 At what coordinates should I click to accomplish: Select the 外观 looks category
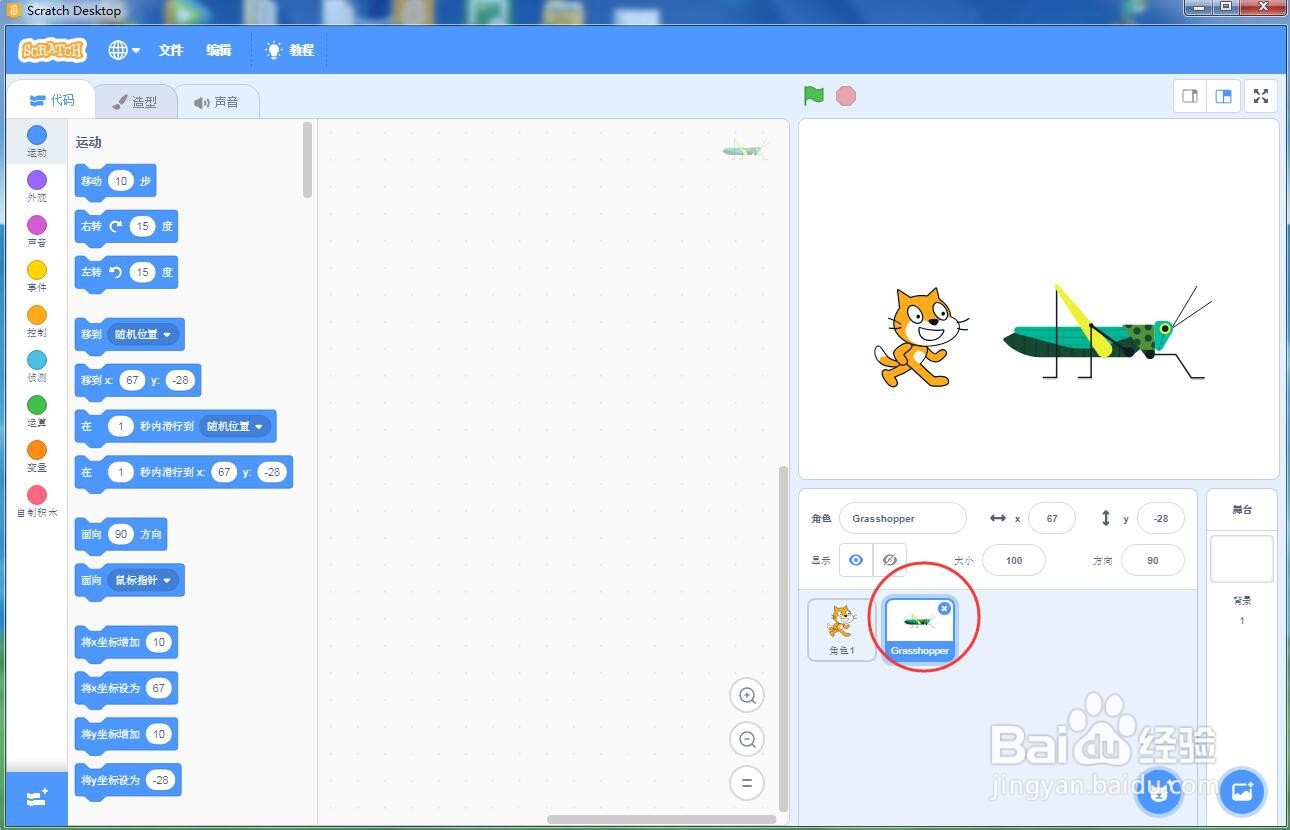pos(37,187)
